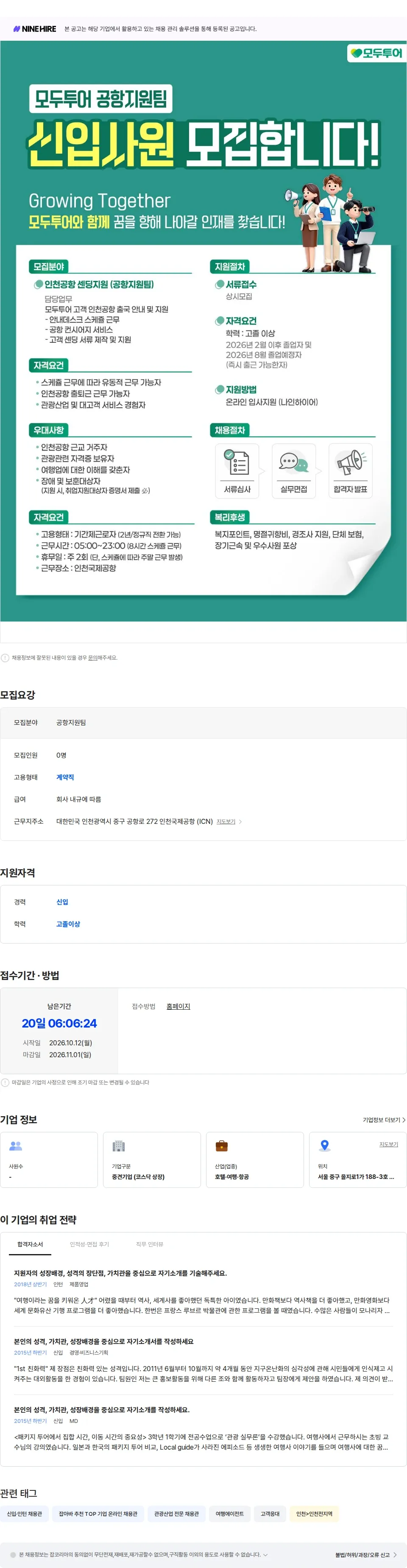Screen dimensions: 407x1568
Task: Select the 관광산업 전문 채용관 tag
Action: pyautogui.click(x=176, y=1514)
